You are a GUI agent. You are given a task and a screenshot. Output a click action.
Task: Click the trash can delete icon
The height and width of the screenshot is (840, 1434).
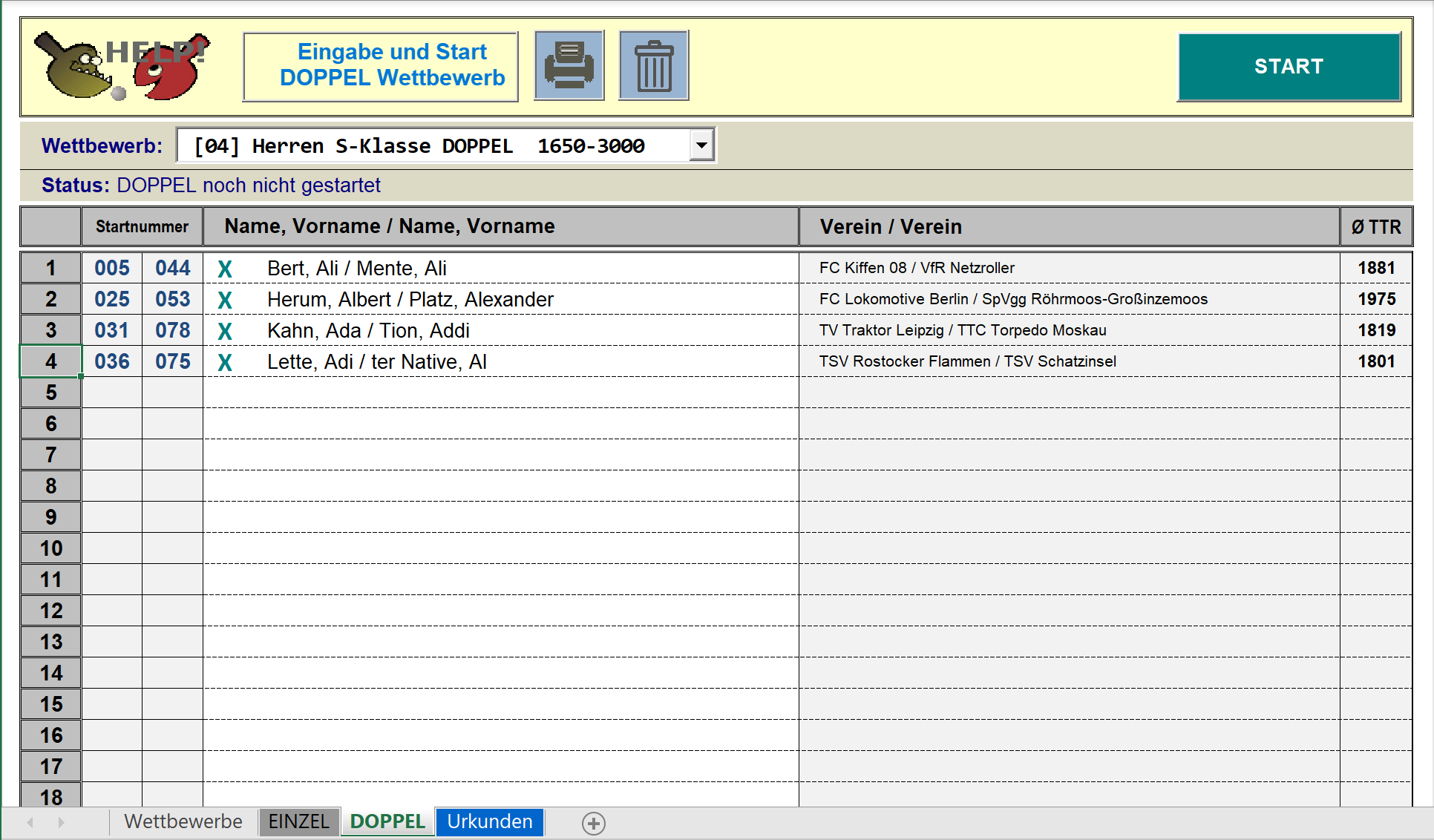click(654, 65)
